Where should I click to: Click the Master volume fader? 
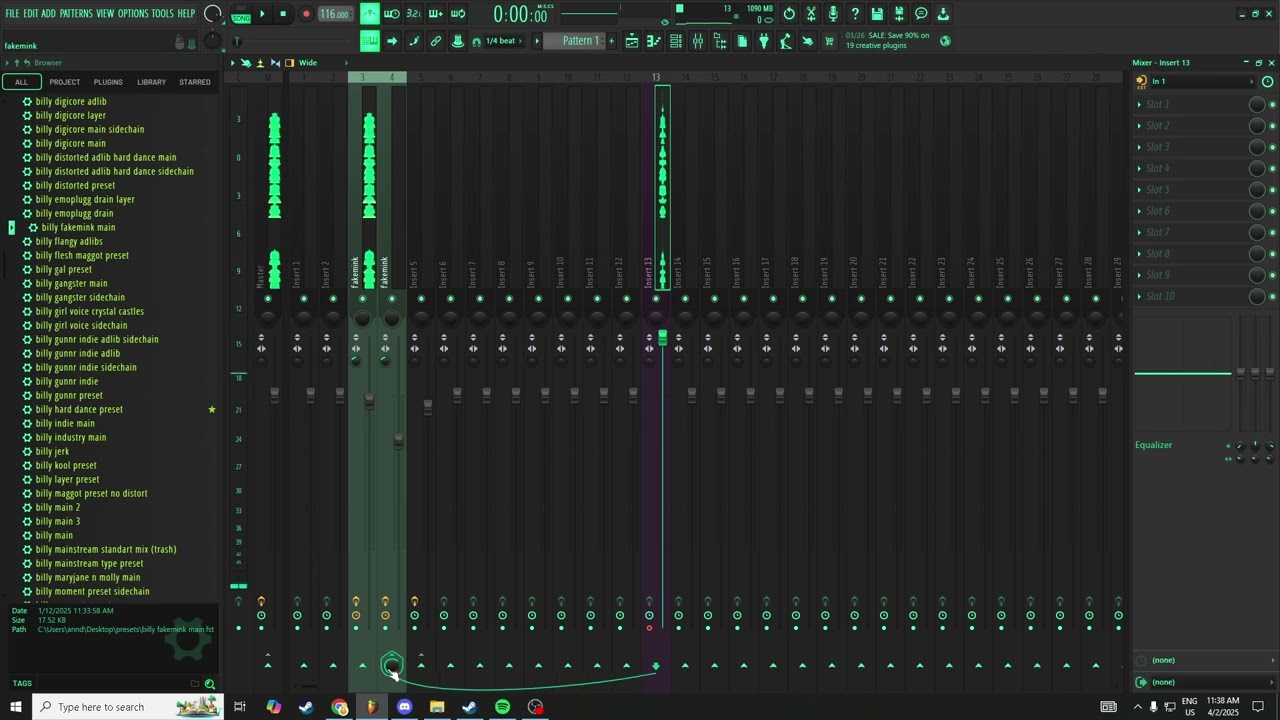tap(275, 396)
